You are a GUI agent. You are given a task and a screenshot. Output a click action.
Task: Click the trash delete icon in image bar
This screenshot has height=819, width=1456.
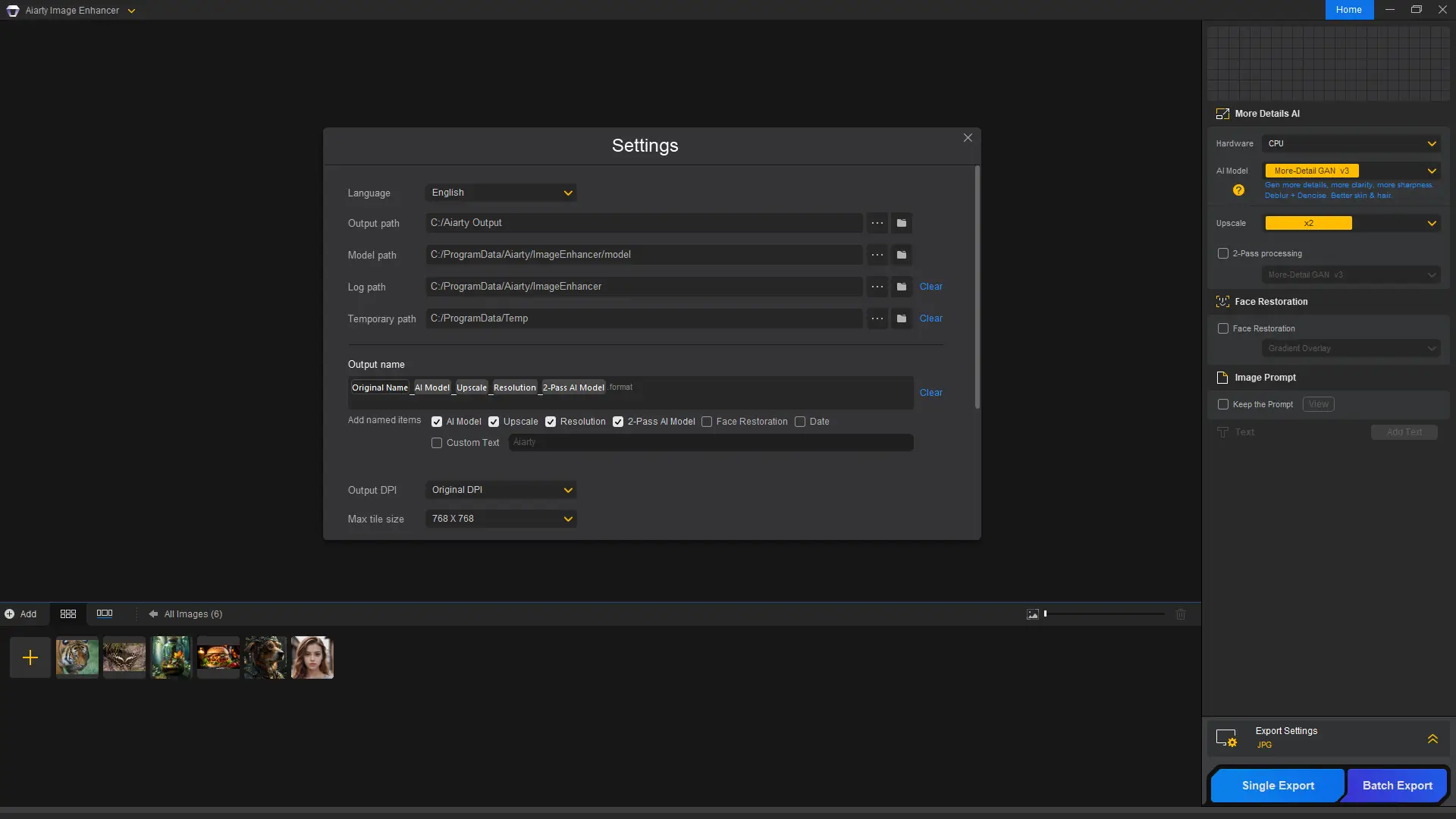[1181, 614]
